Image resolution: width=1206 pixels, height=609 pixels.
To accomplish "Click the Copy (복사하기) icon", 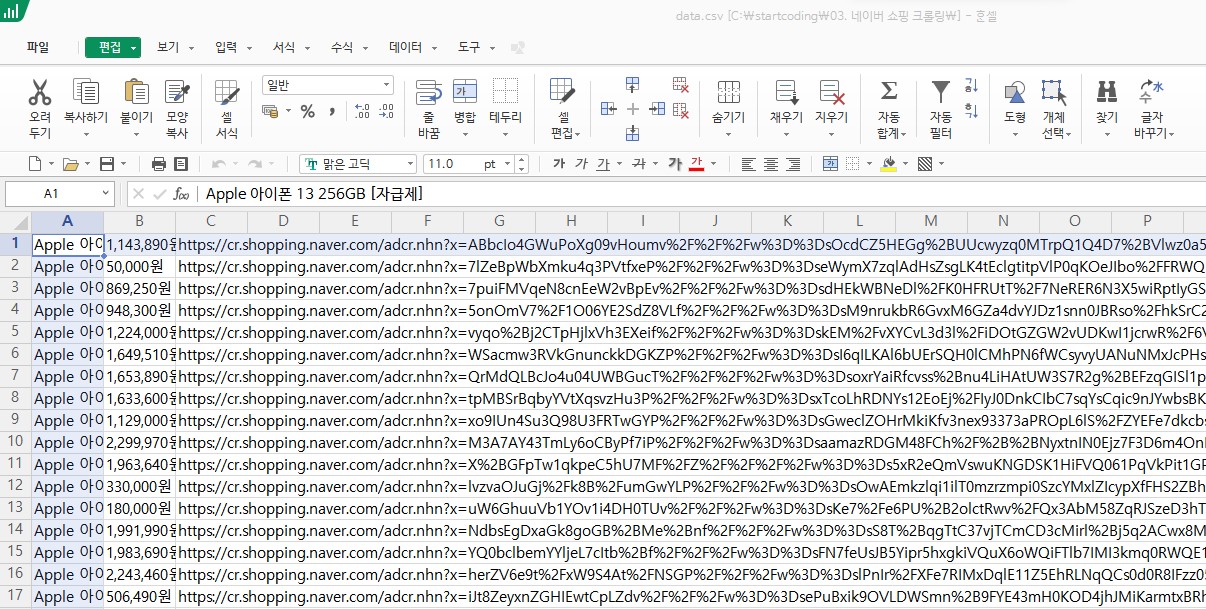I will pos(86,93).
